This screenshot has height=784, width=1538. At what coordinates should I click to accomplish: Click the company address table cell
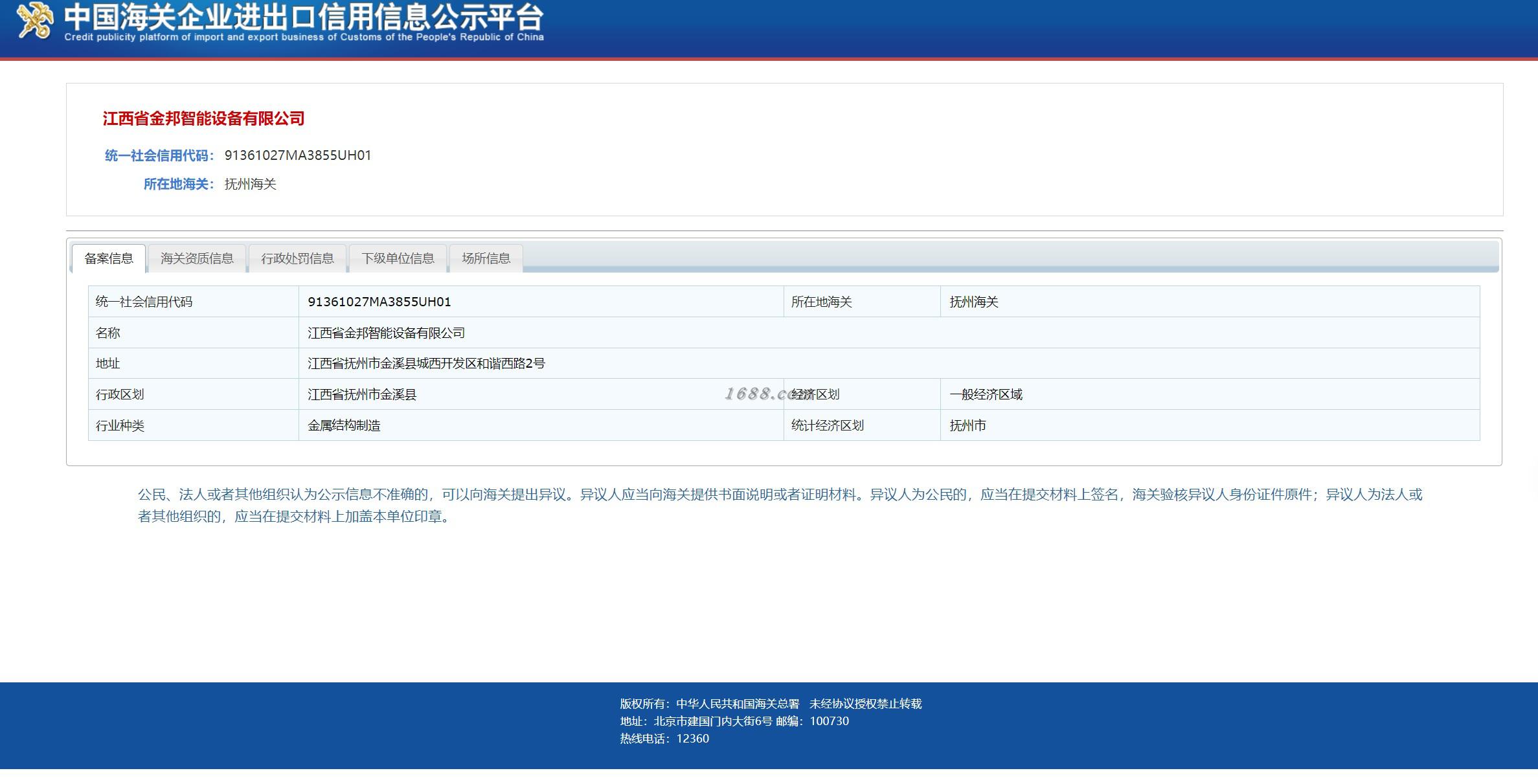coord(425,364)
